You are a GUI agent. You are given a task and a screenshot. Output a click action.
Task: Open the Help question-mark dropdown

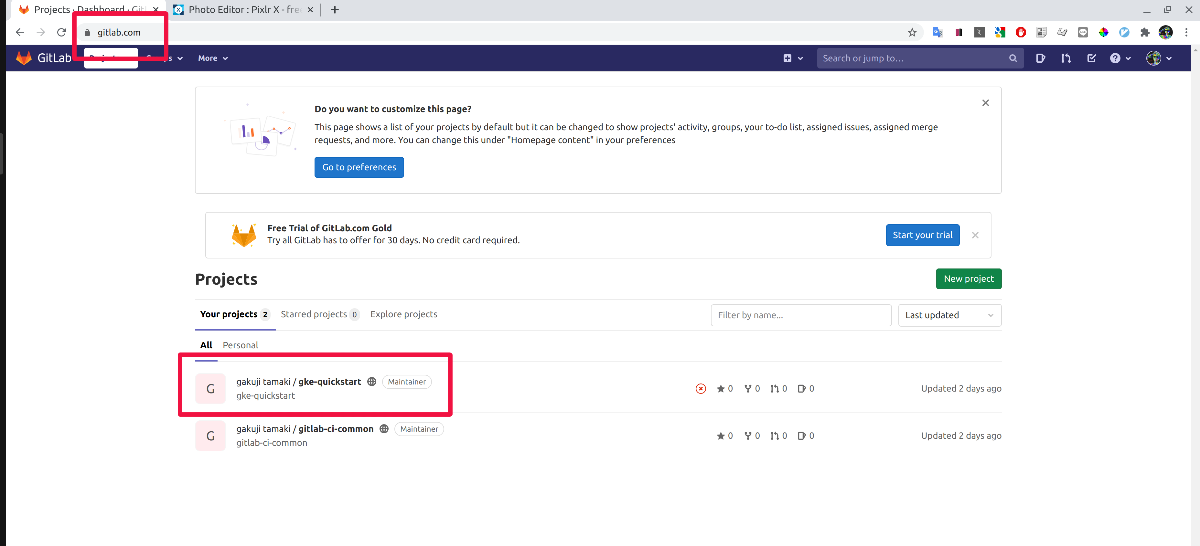pyautogui.click(x=1120, y=58)
